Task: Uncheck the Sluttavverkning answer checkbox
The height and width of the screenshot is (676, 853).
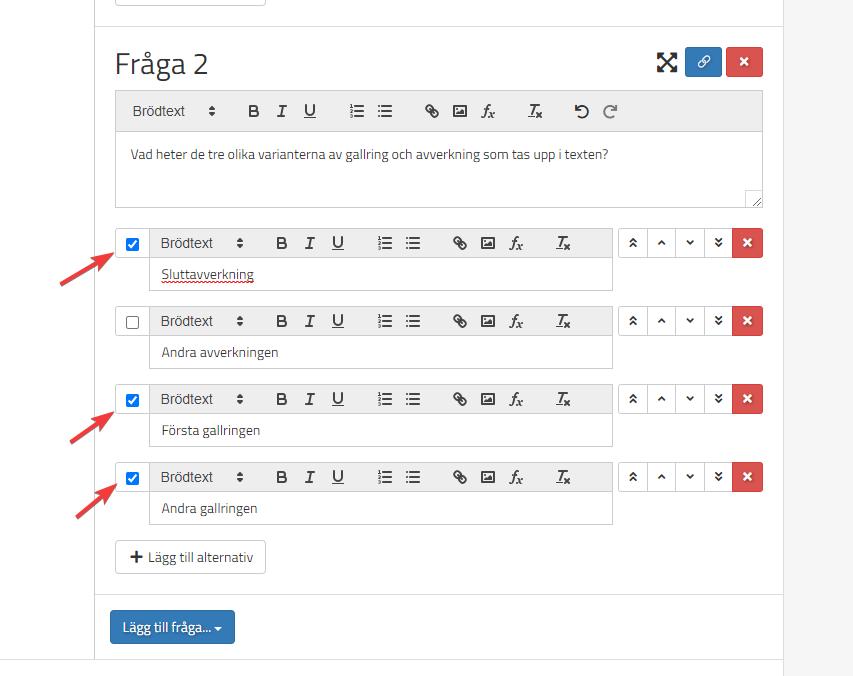Action: click(132, 244)
